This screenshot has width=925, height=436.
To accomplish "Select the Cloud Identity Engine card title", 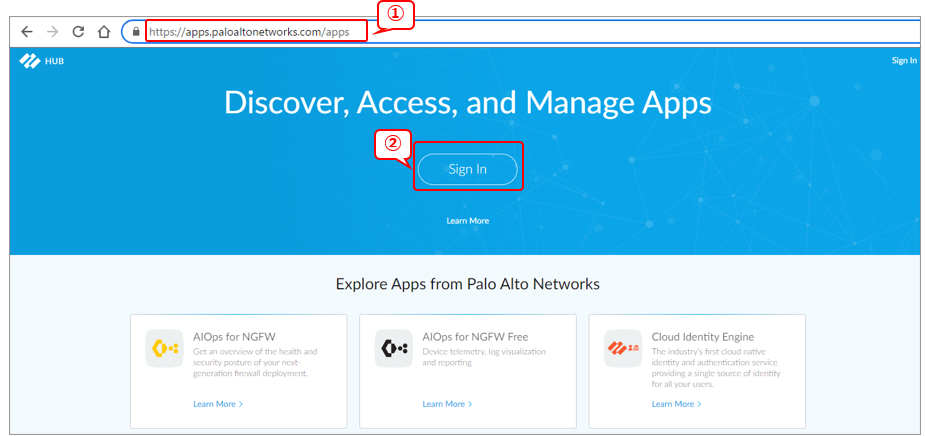I will [x=702, y=337].
